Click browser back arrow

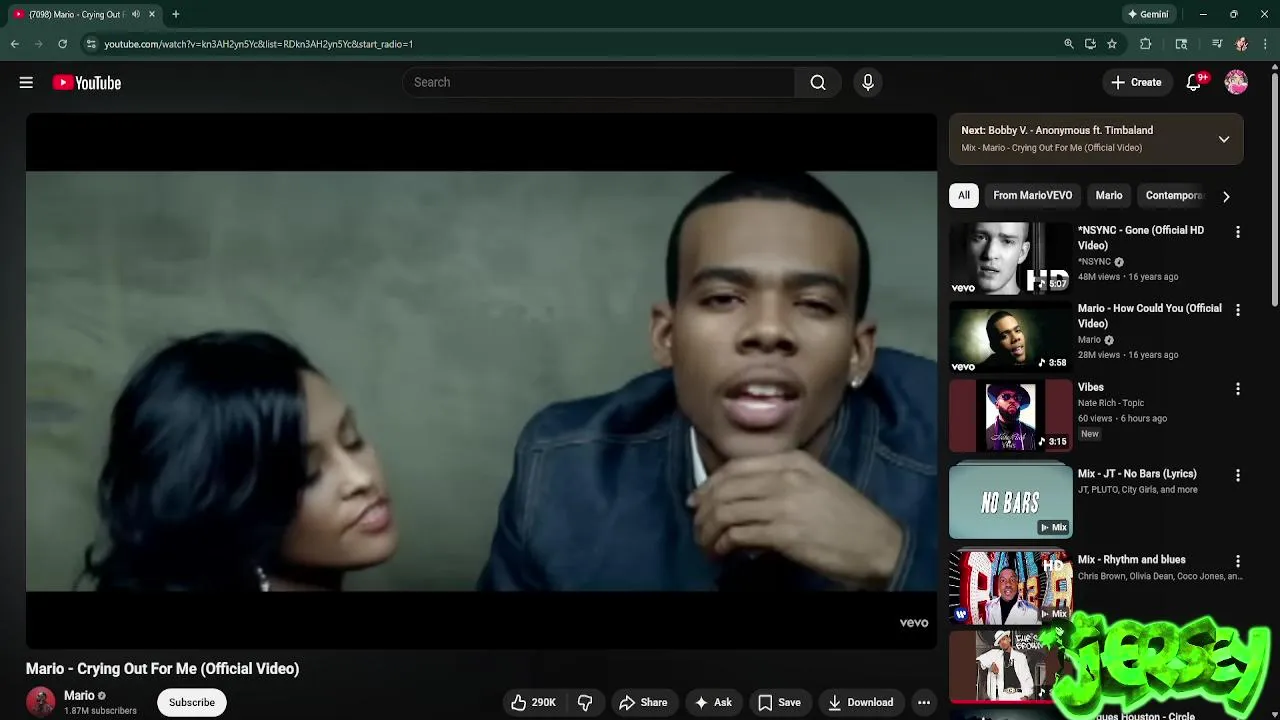pos(15,44)
